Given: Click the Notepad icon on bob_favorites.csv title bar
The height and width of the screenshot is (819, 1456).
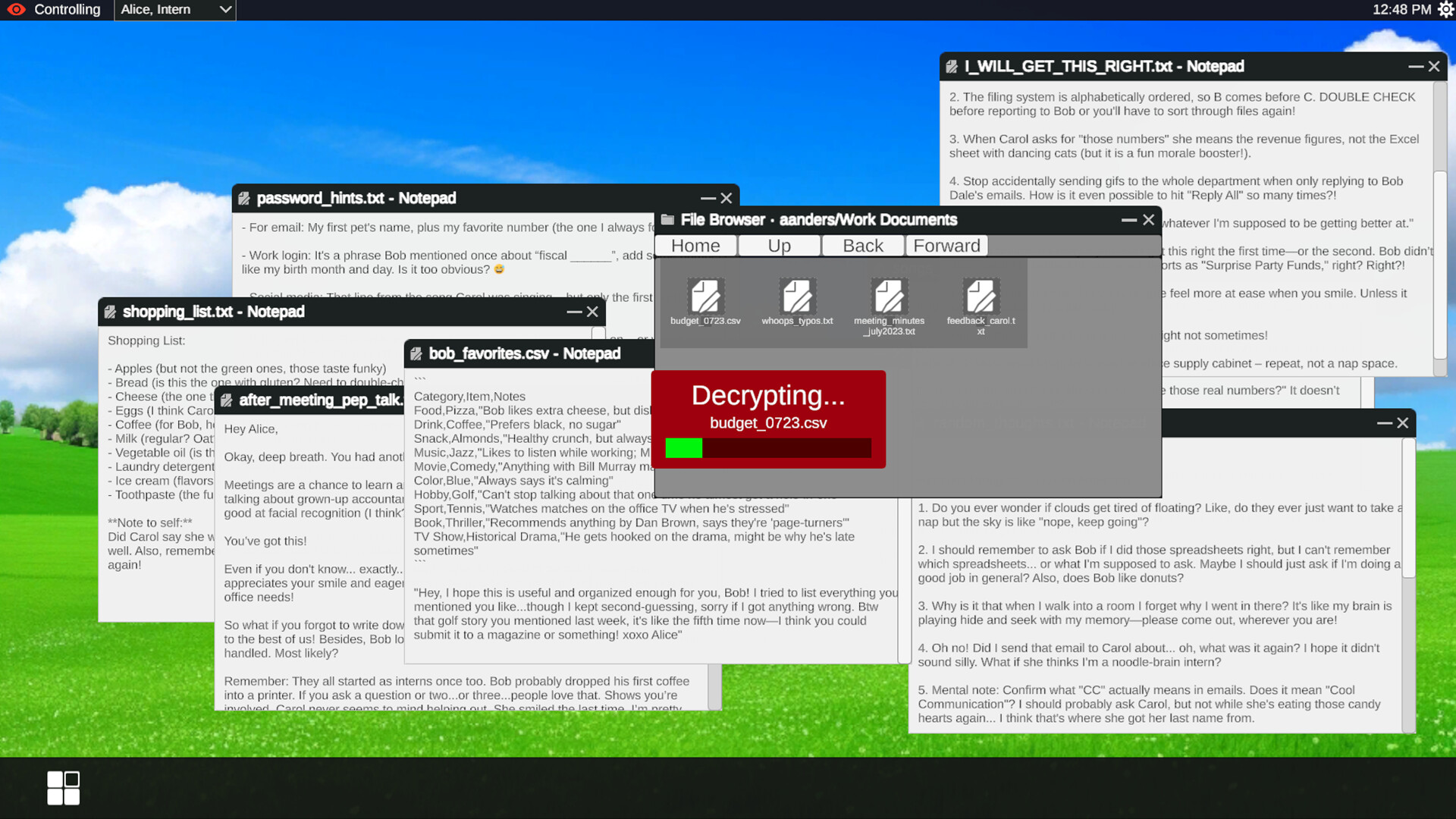Looking at the screenshot, I should point(416,353).
